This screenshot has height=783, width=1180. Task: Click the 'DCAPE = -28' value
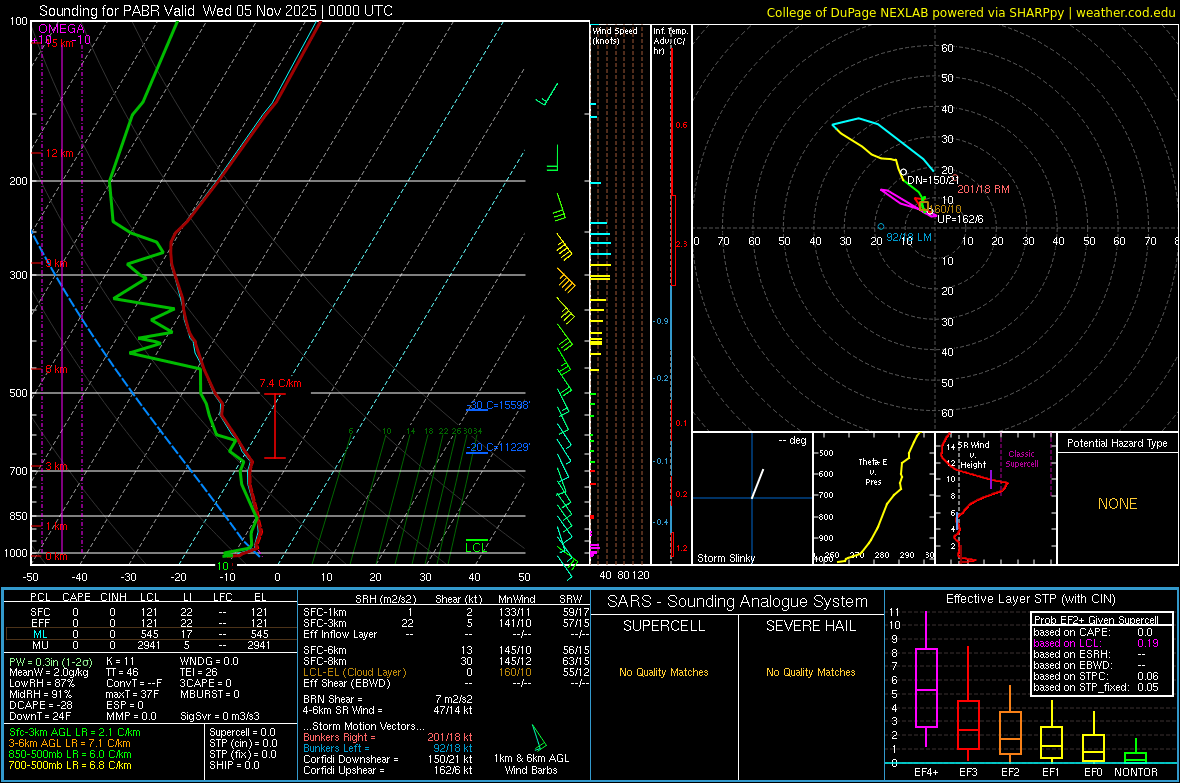tap(41, 705)
